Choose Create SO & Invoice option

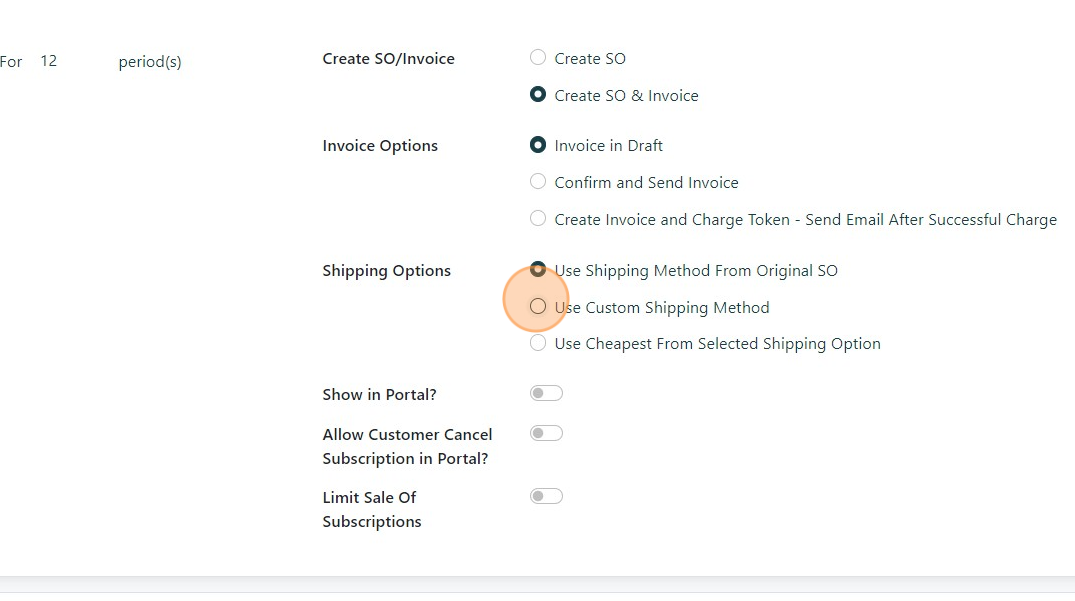click(538, 95)
